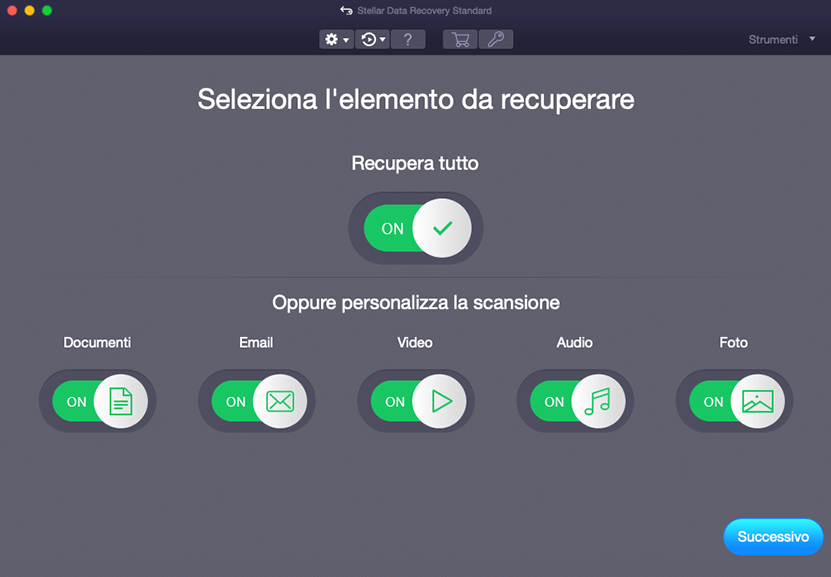Click the resume recovery clock icon
The image size is (831, 577).
[x=368, y=40]
